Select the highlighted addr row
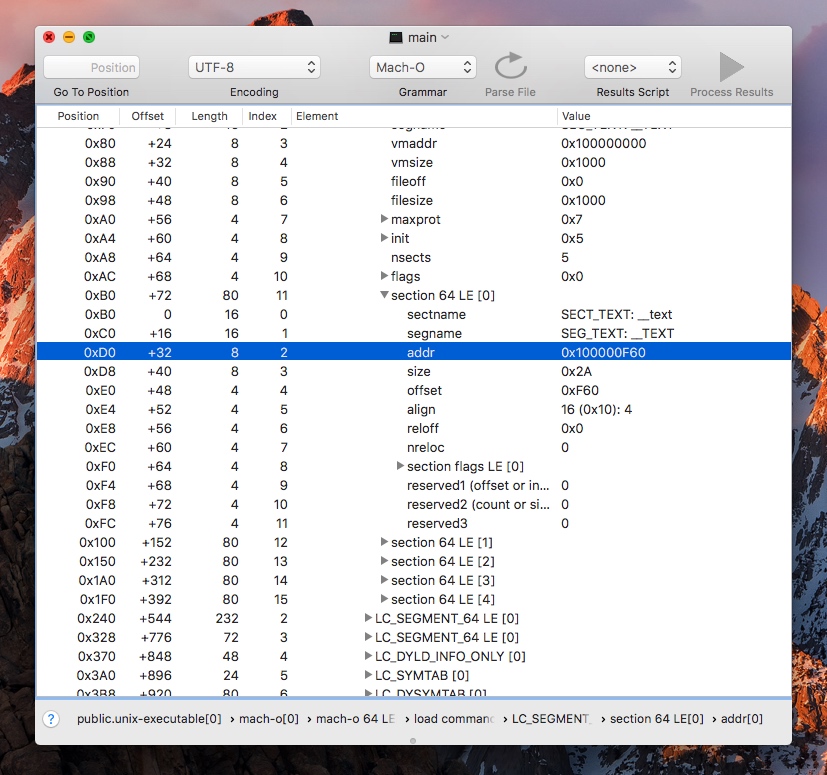The image size is (827, 775). coord(414,352)
